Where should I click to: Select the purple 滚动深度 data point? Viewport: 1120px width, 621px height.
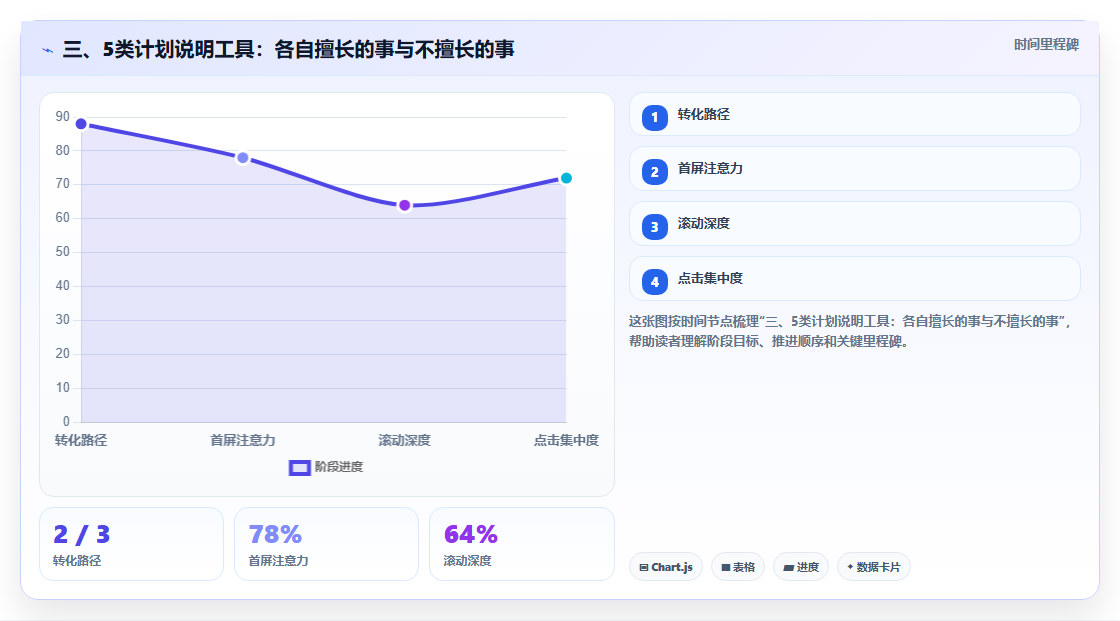click(405, 206)
